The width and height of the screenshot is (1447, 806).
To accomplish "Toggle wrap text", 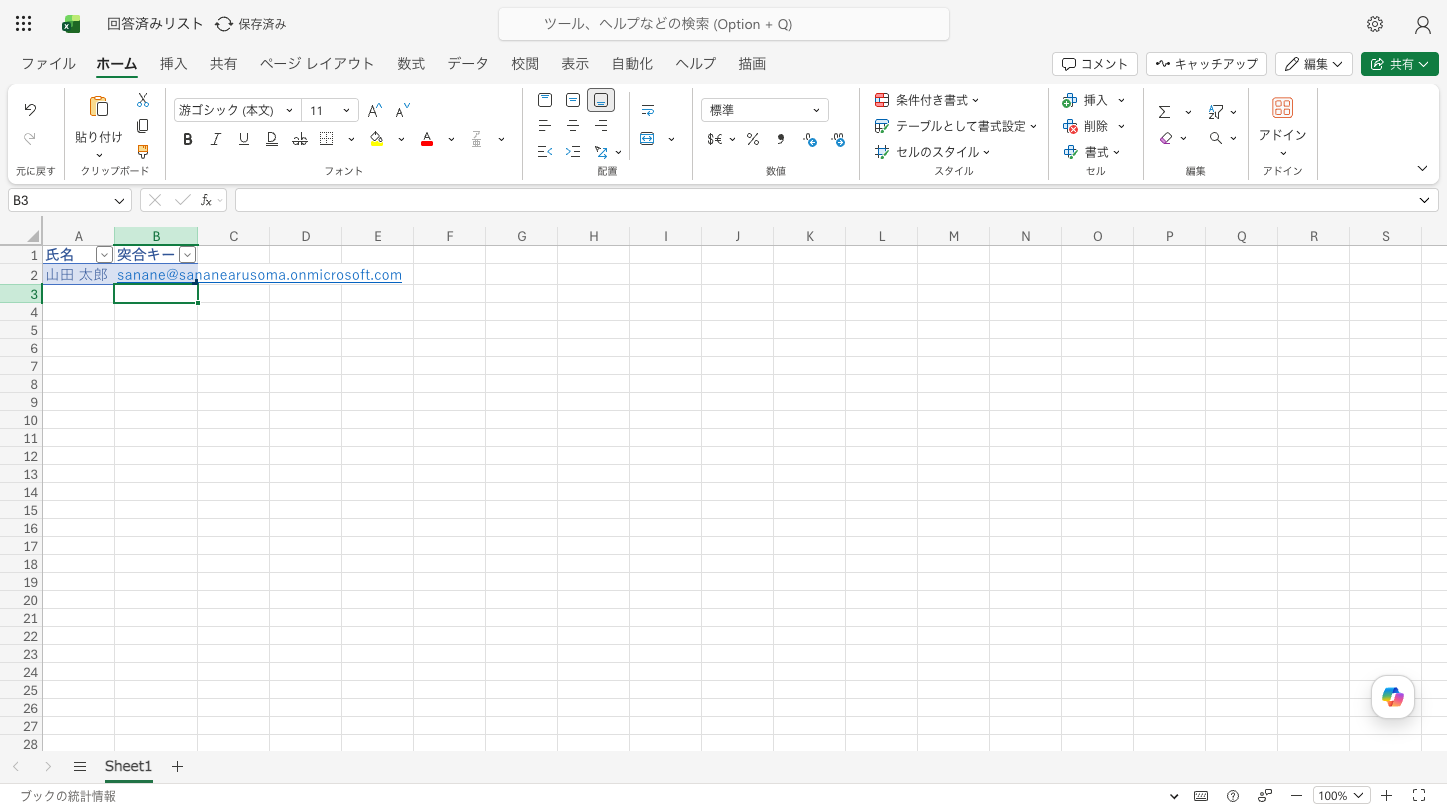I will click(x=647, y=110).
